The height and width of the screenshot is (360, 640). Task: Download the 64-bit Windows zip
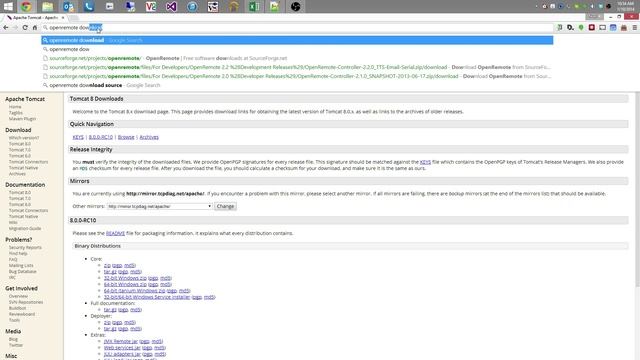(125, 284)
